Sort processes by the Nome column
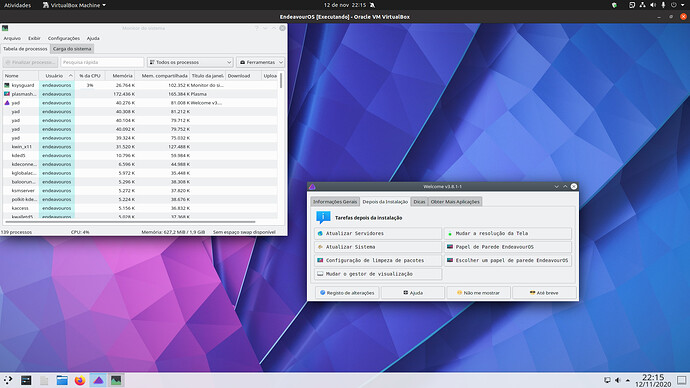The height and width of the screenshot is (388, 690). coord(21,76)
